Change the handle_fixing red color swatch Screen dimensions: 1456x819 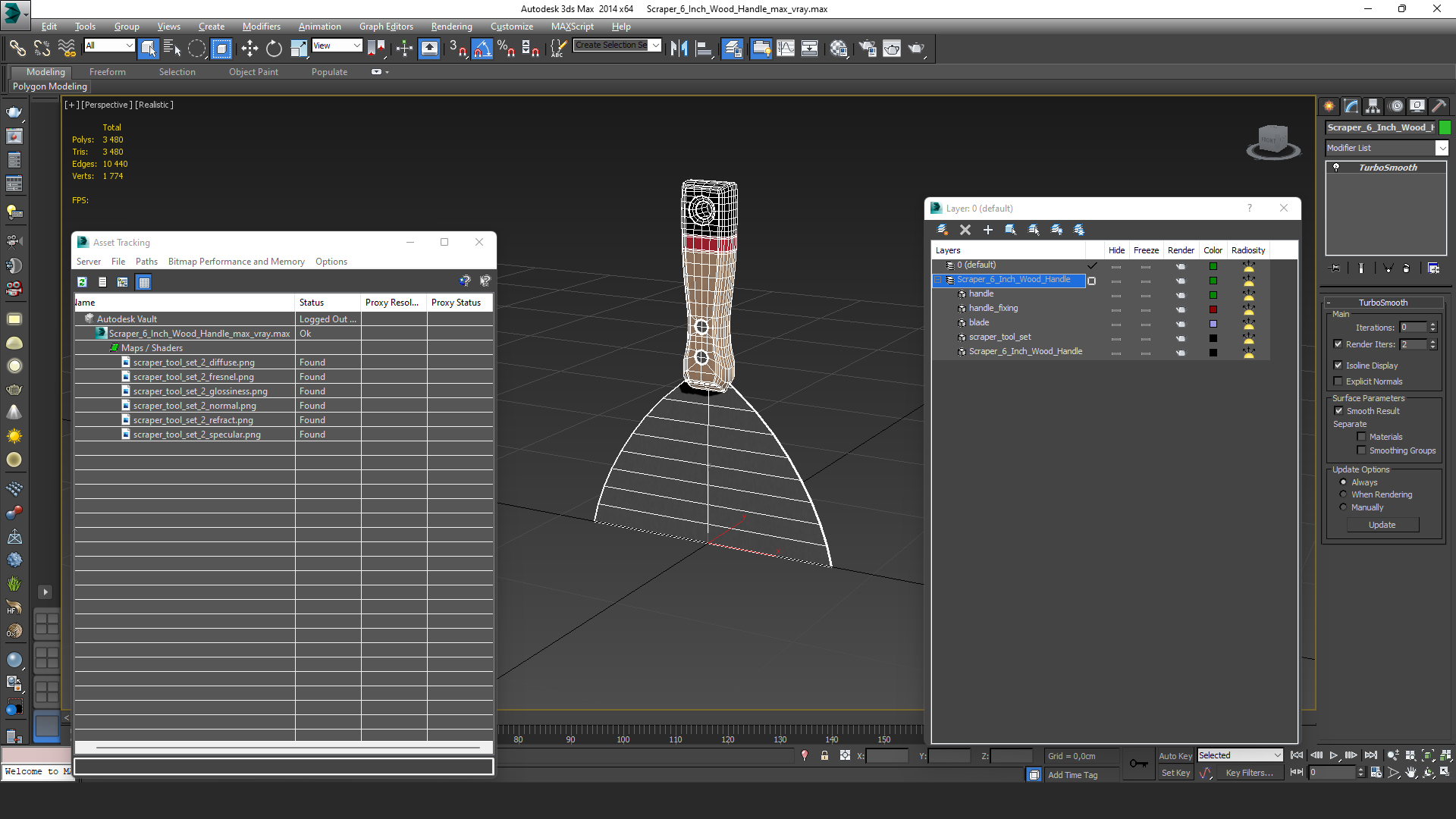tap(1213, 309)
